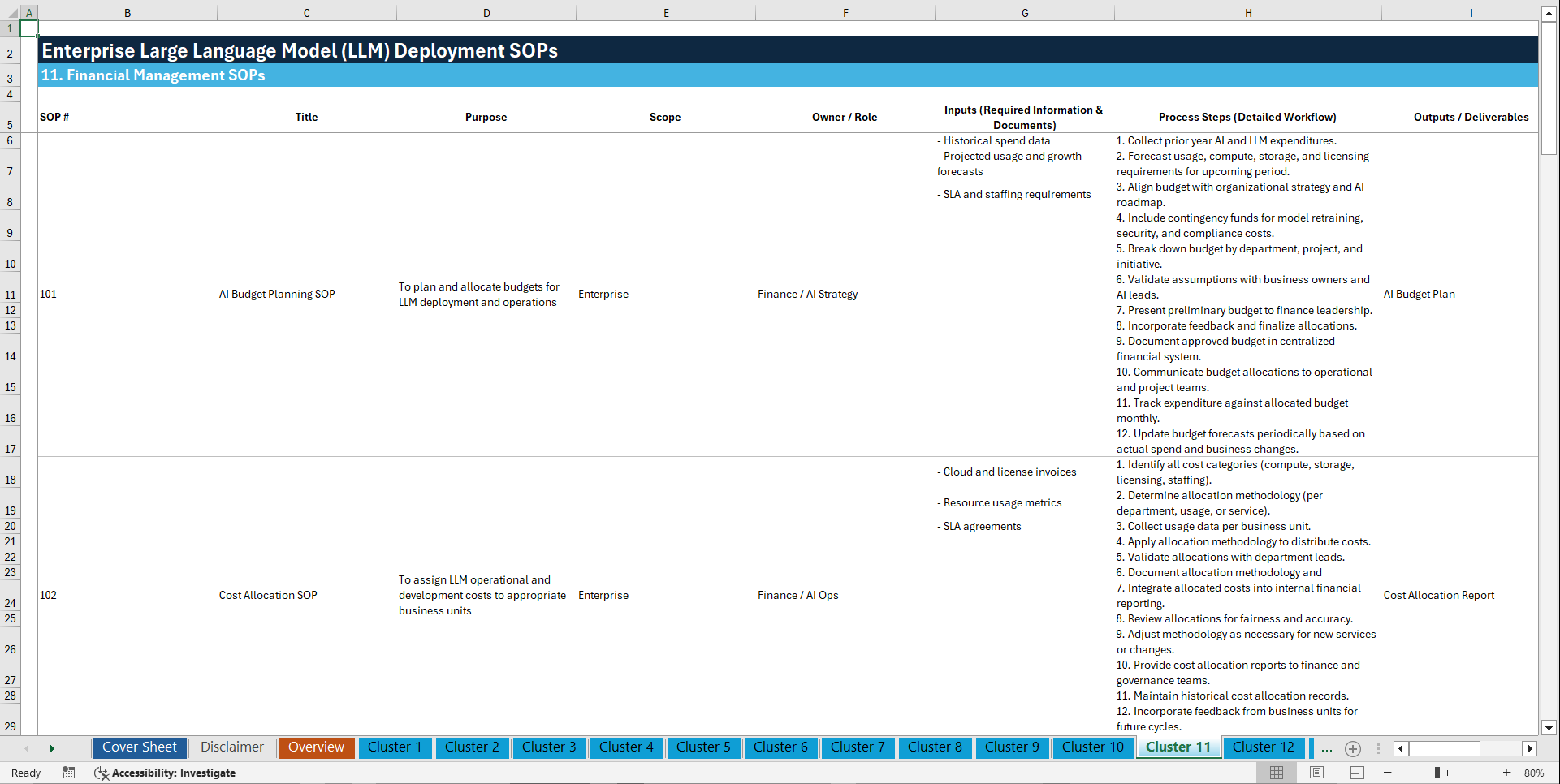Select the Cluster 11 sheet tab

1178,747
